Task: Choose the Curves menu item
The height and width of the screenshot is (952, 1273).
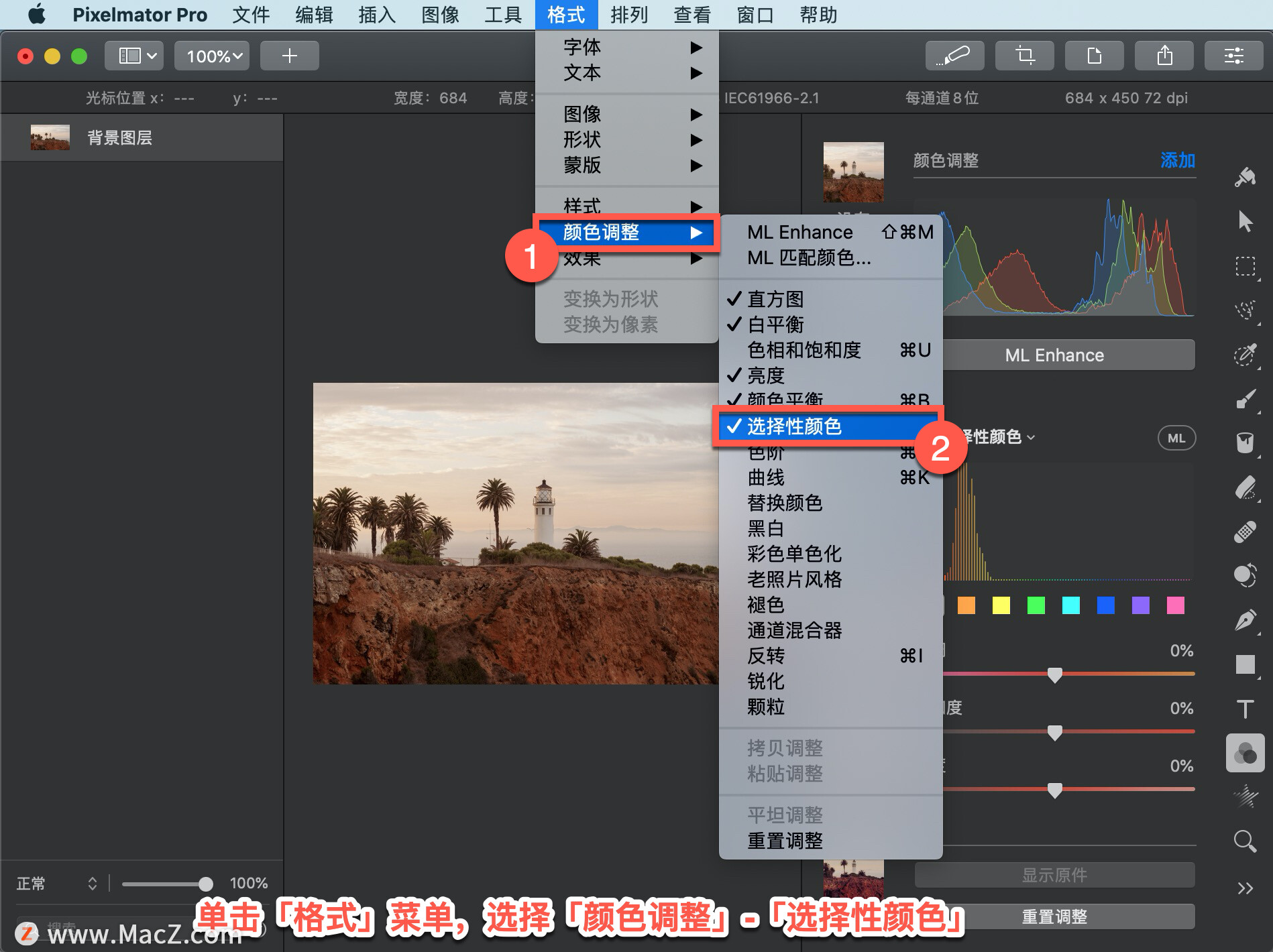Action: pyautogui.click(x=830, y=477)
